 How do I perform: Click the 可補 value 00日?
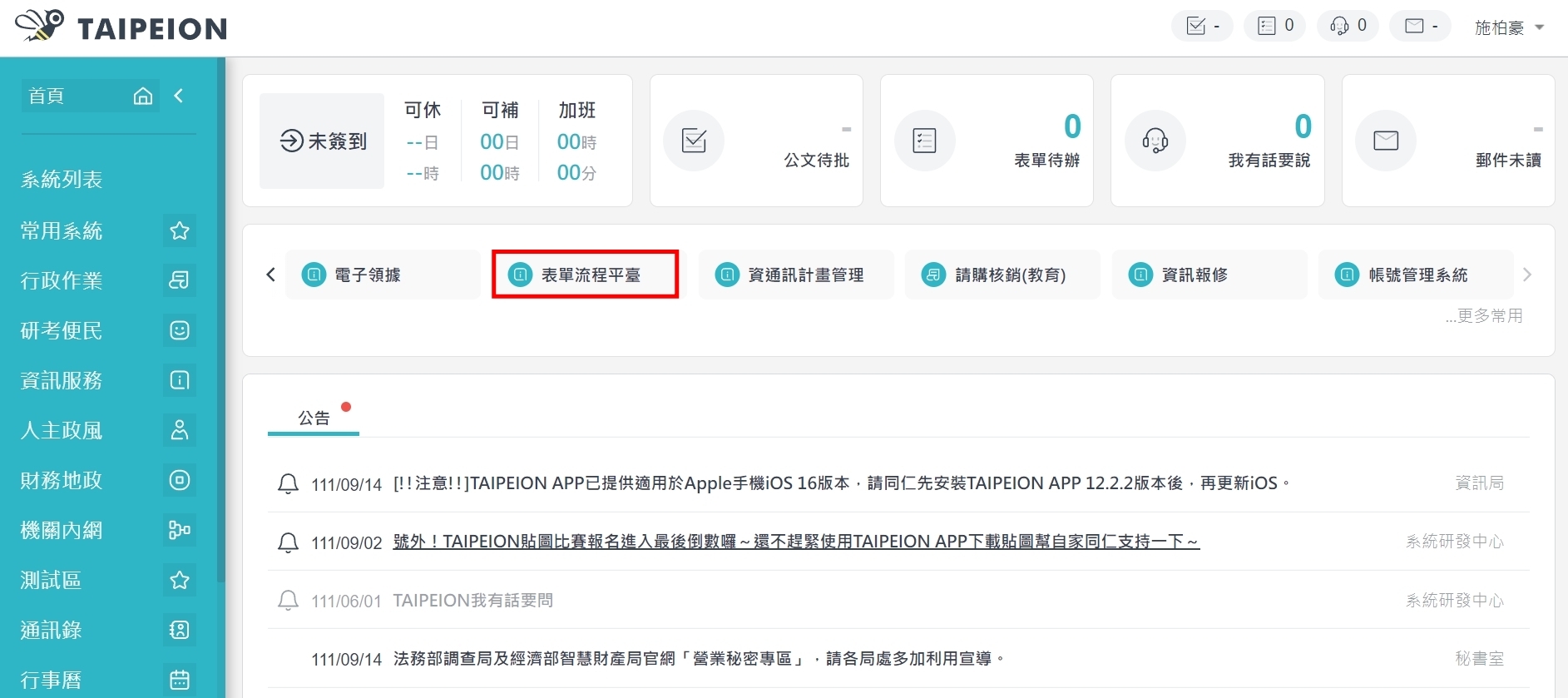pos(499,142)
